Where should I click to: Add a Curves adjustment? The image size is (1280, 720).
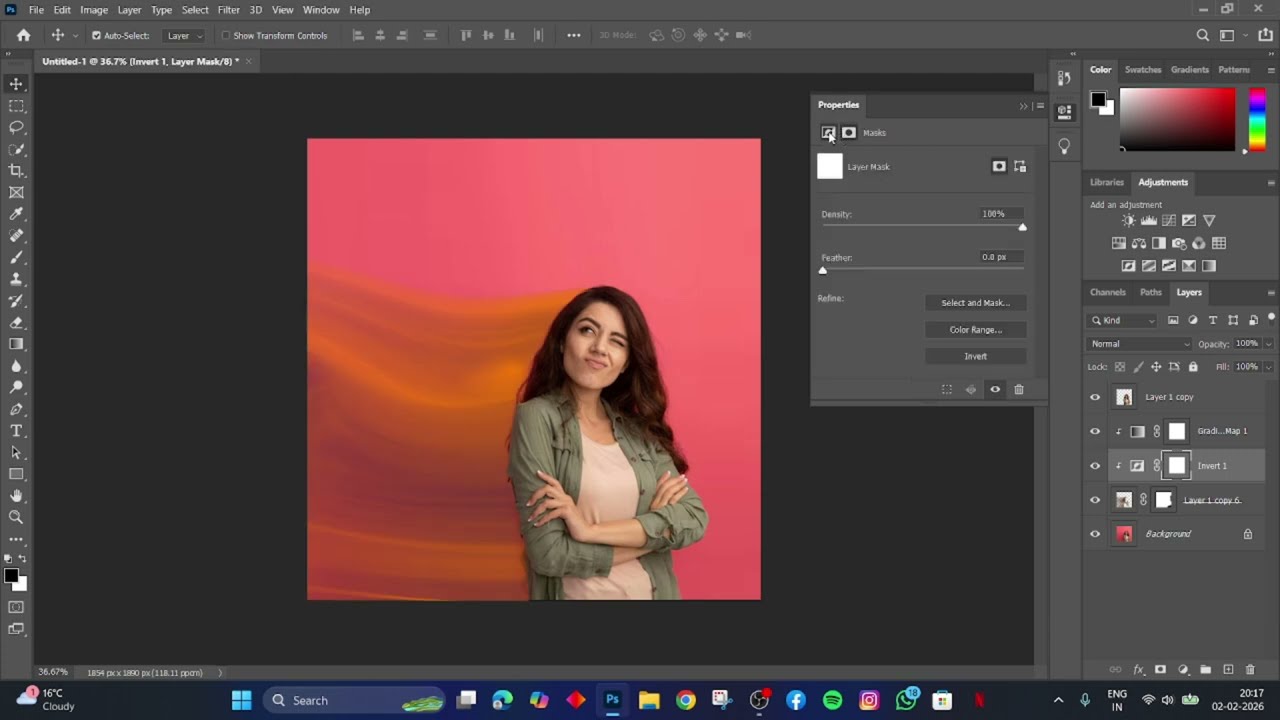point(1169,220)
